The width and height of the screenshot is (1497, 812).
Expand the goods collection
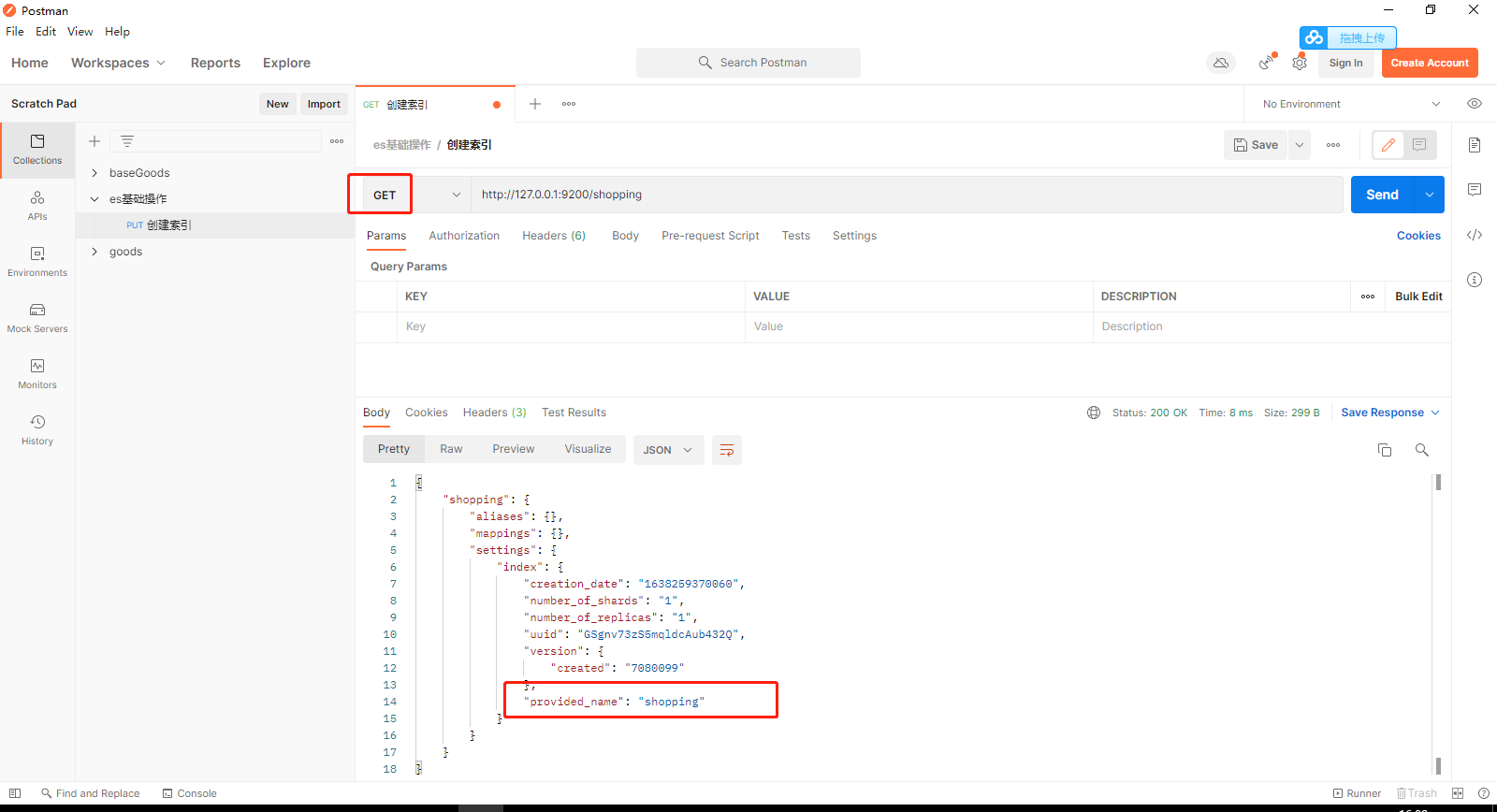click(x=94, y=252)
